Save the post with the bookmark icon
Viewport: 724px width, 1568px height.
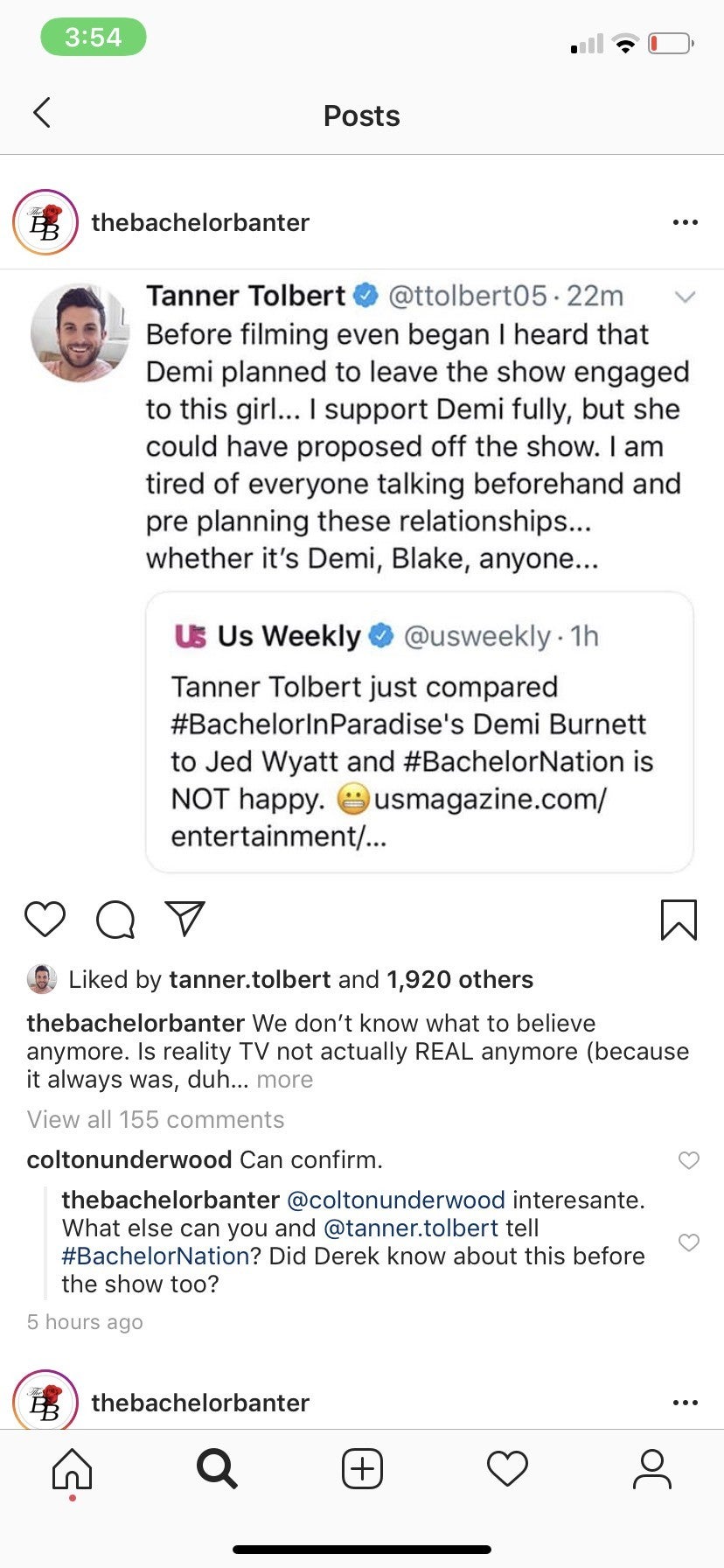(679, 920)
